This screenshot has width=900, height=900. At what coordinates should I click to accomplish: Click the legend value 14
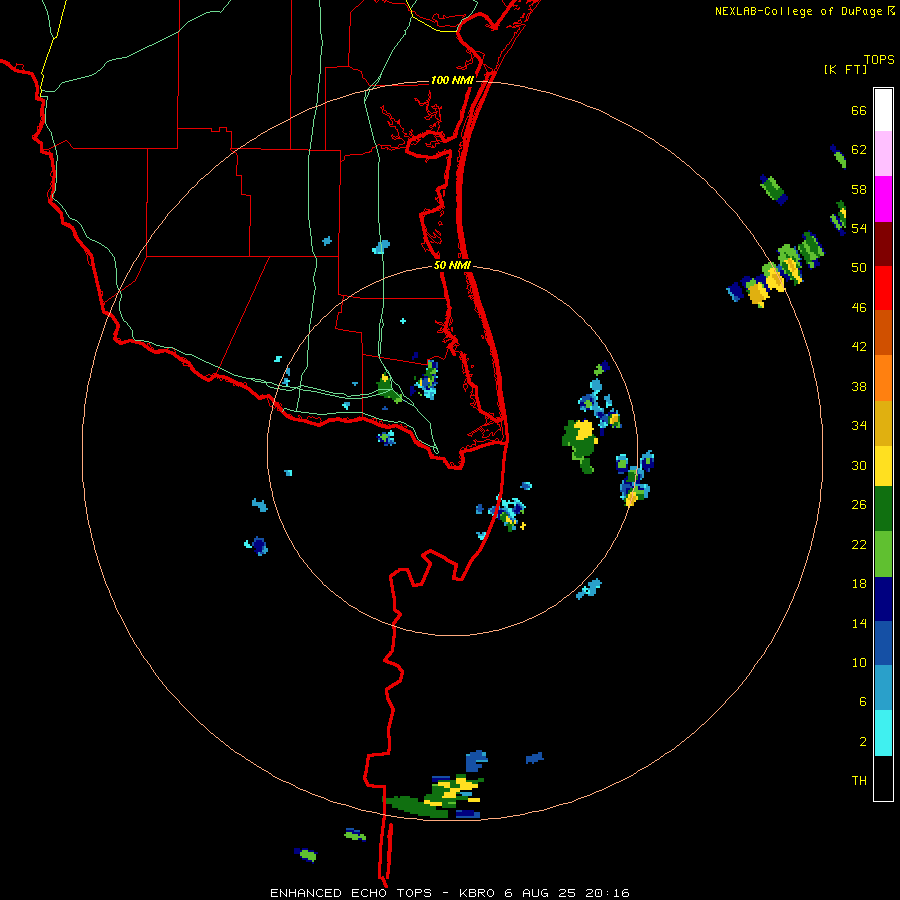pos(859,623)
